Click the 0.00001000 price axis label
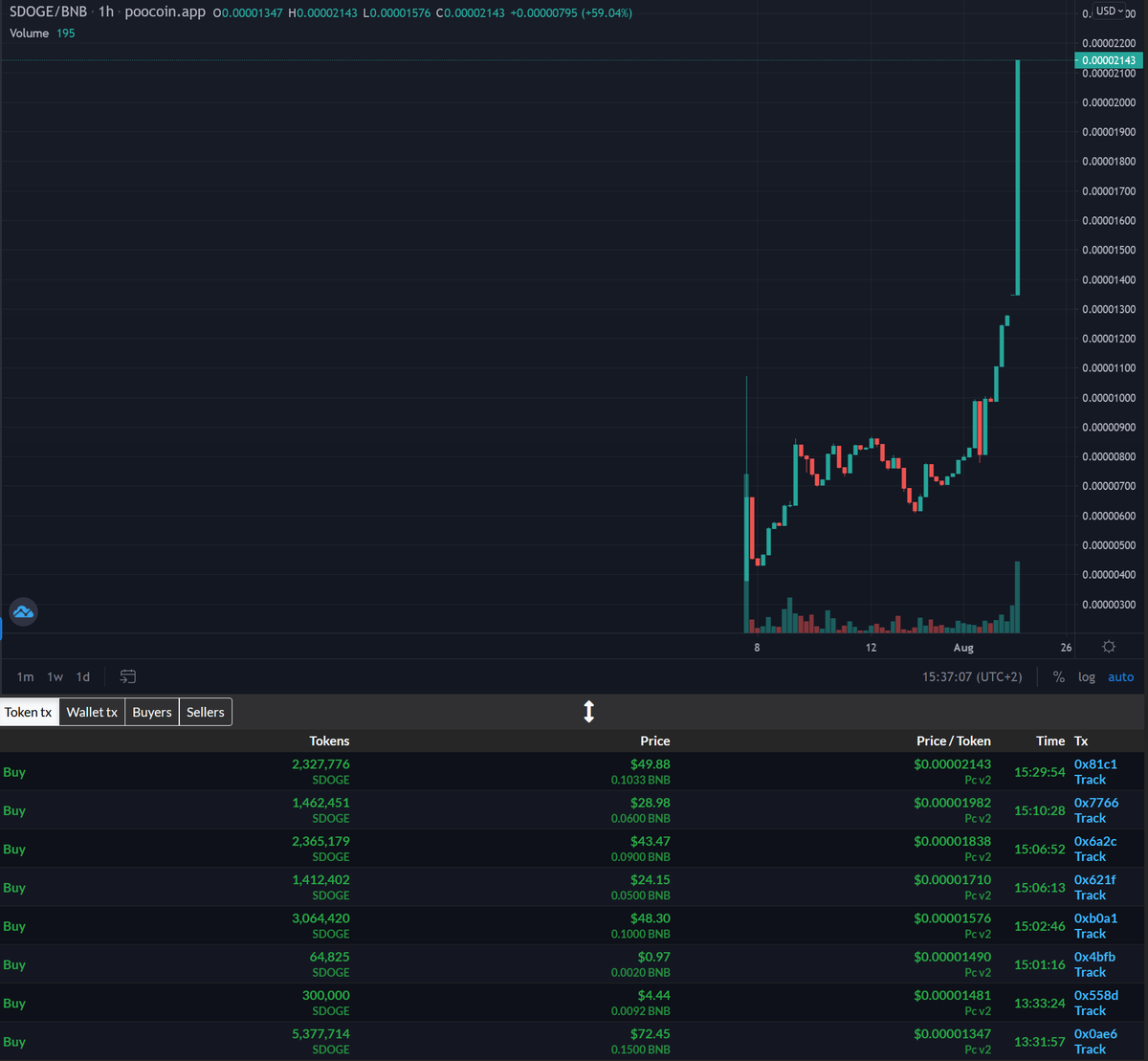The width and height of the screenshot is (1148, 1061). pos(1109,398)
